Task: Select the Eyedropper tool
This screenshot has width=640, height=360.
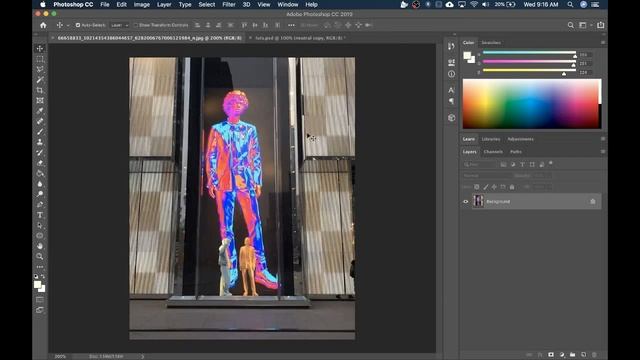Action: point(40,111)
